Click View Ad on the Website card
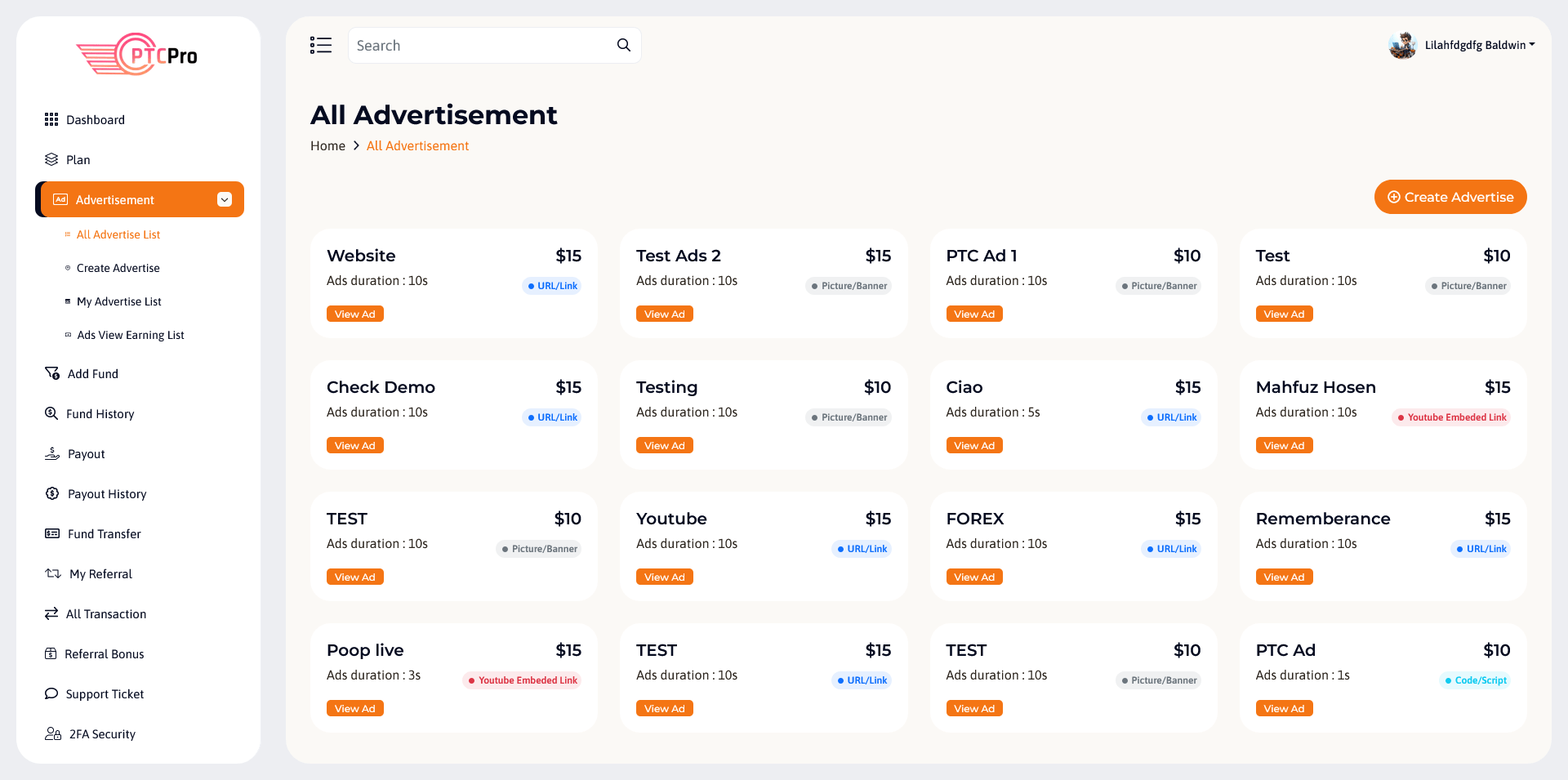This screenshot has height=780, width=1568. (355, 314)
